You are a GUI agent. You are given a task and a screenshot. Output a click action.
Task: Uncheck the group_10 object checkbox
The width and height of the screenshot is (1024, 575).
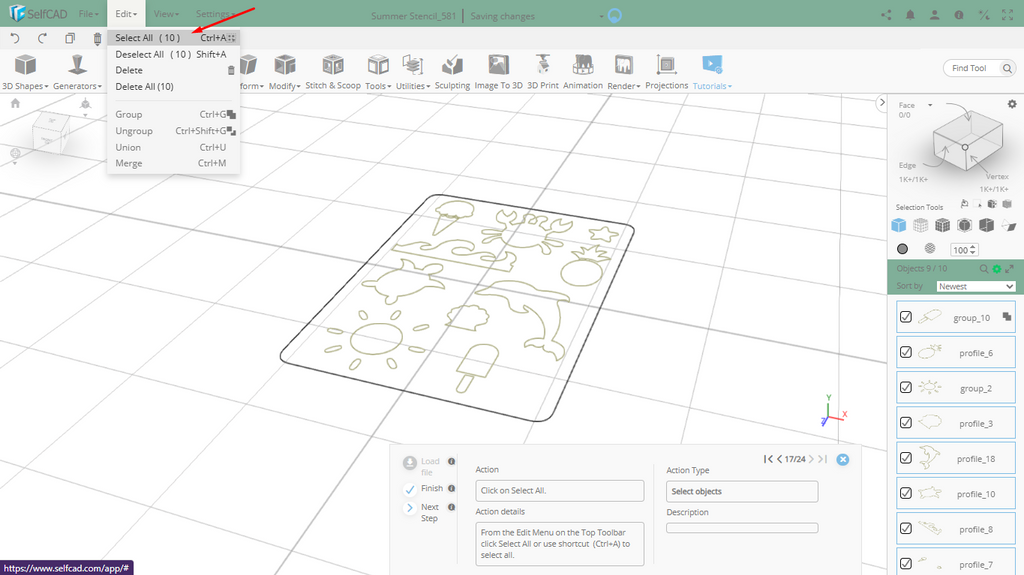tap(906, 317)
